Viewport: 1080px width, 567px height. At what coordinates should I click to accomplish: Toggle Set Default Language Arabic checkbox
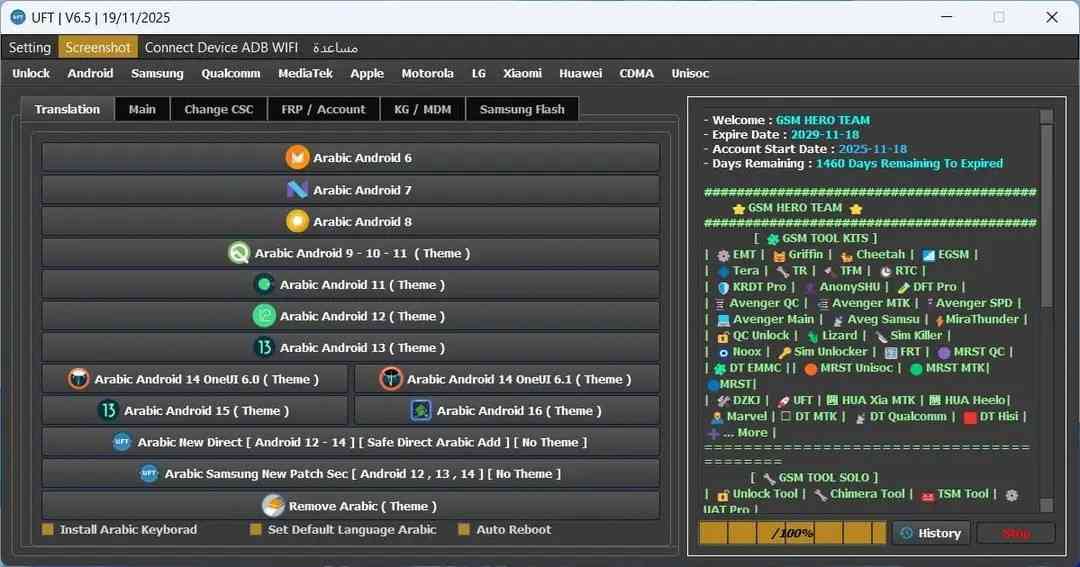(256, 530)
